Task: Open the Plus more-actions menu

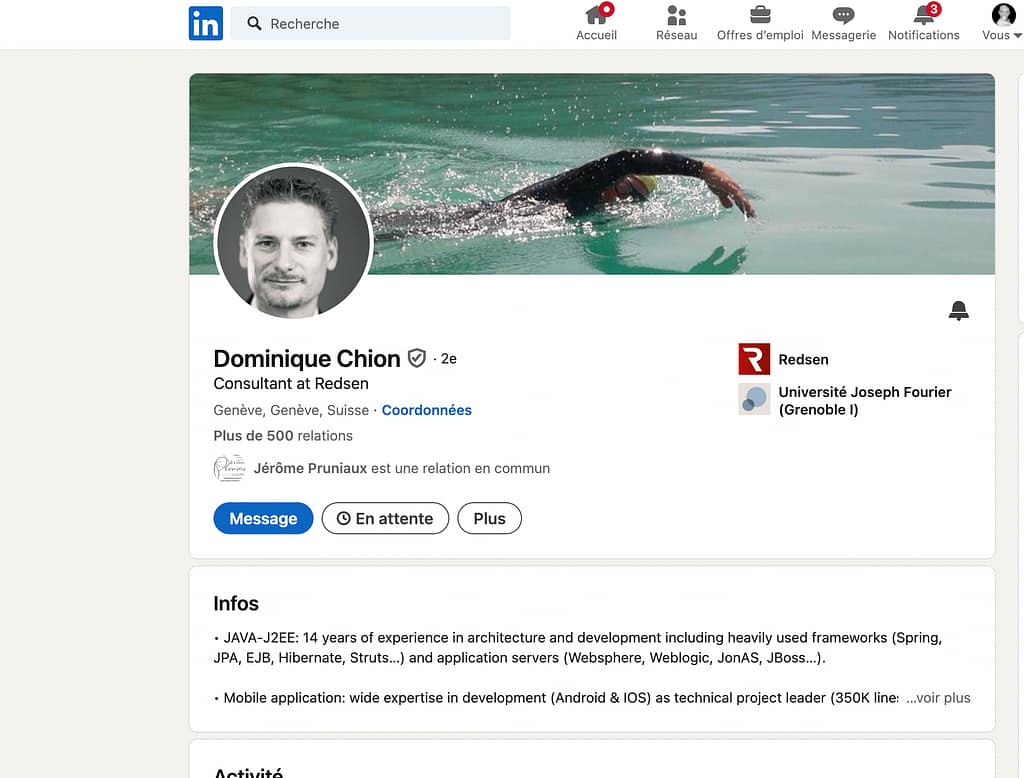Action: point(489,518)
